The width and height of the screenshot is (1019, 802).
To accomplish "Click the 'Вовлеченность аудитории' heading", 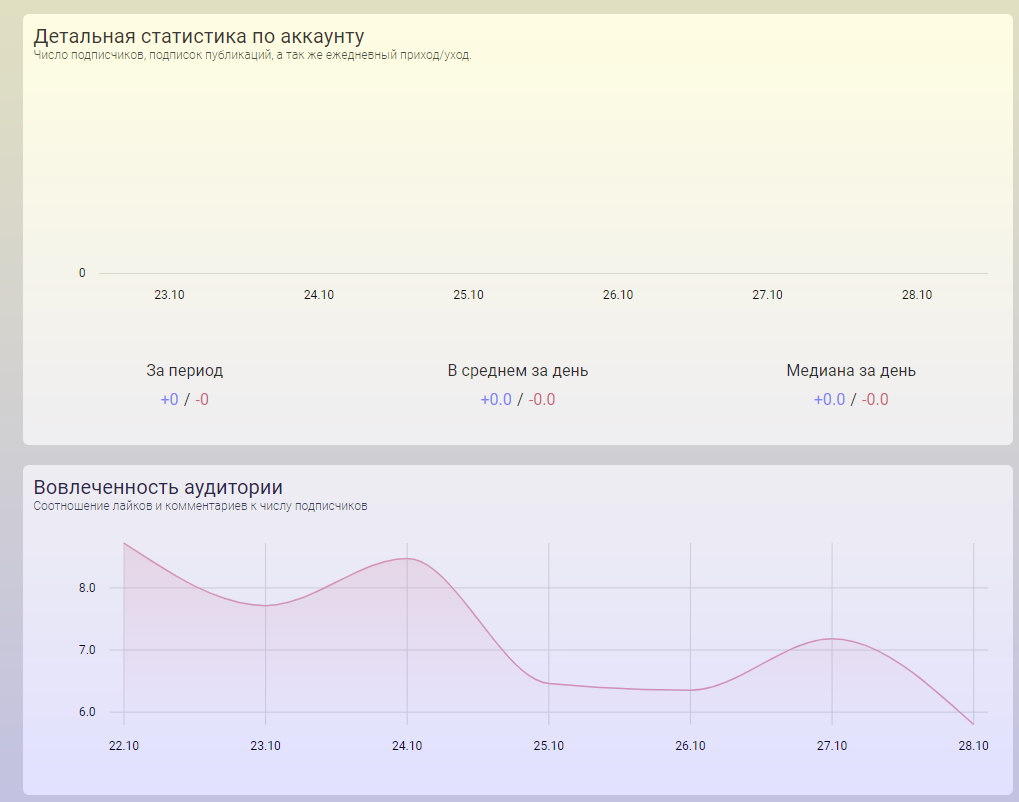I will coord(158,488).
